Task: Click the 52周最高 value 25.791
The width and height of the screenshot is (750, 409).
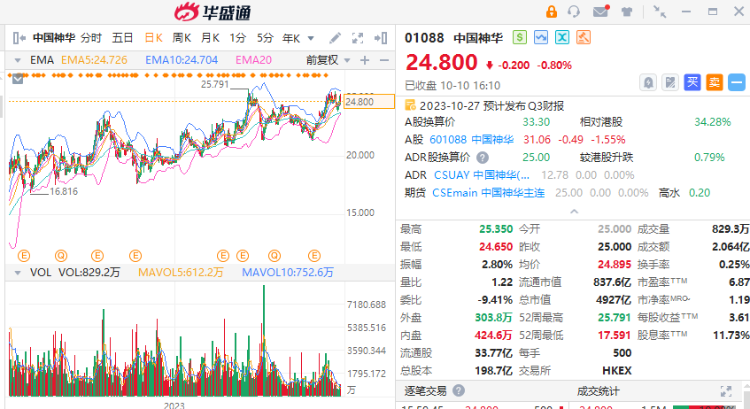Action: (615, 318)
